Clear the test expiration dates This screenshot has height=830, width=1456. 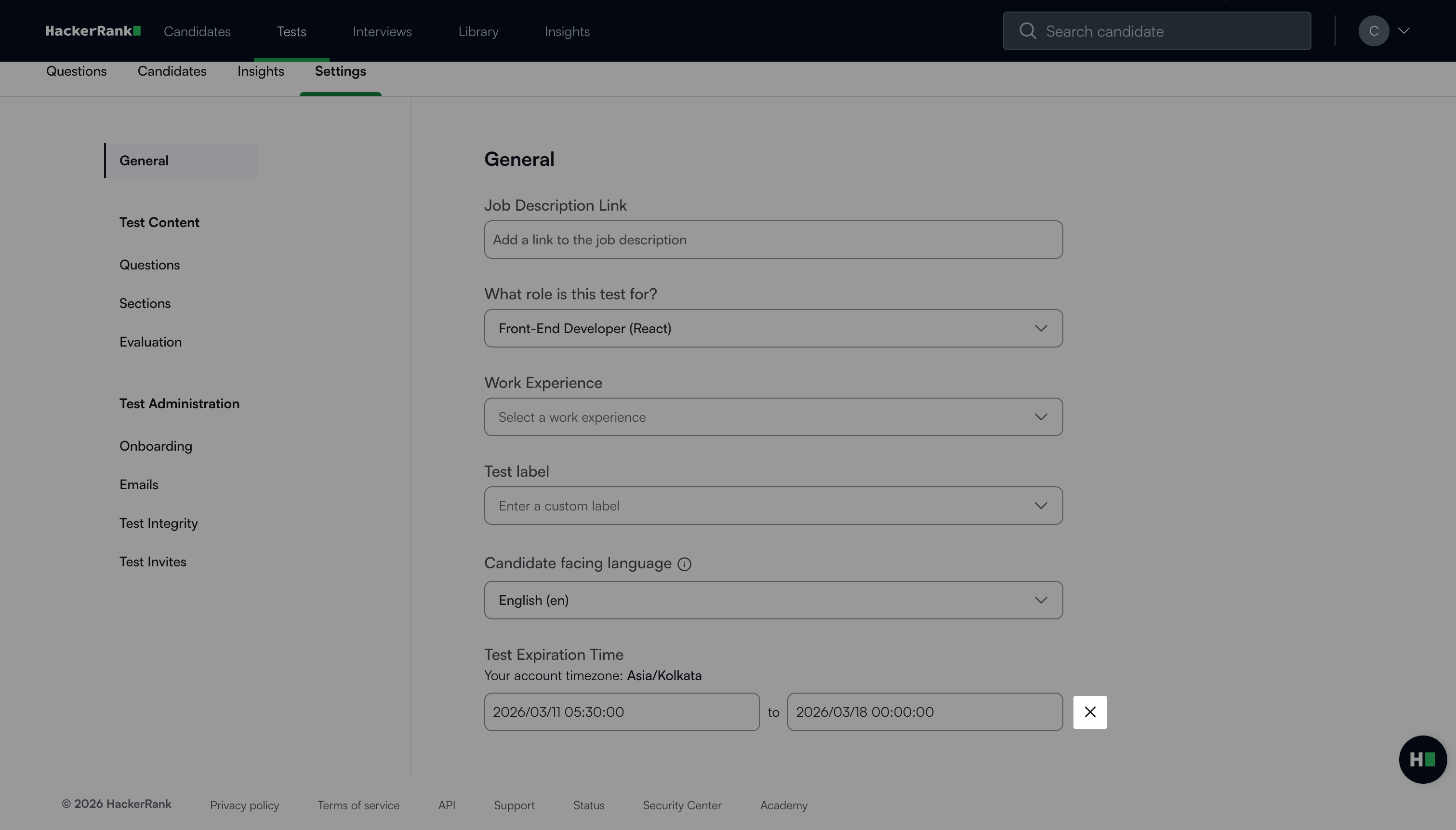[1089, 712]
